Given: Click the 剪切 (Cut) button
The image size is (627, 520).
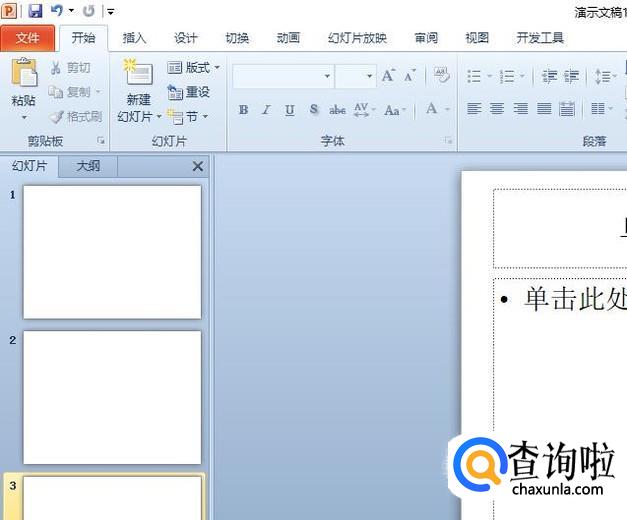Looking at the screenshot, I should tap(70, 68).
